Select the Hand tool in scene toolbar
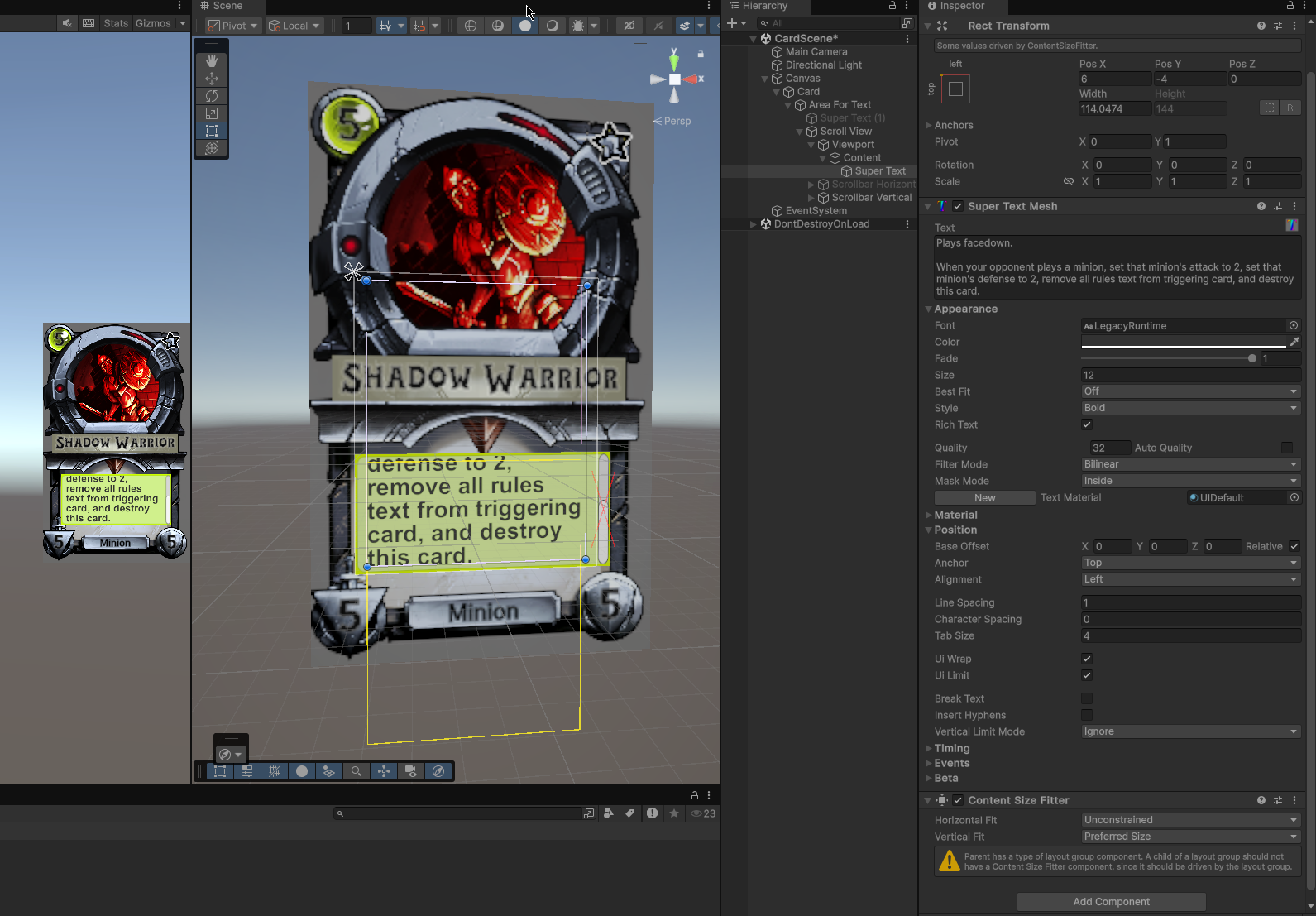Screen dimensions: 1316x916 (x=212, y=61)
